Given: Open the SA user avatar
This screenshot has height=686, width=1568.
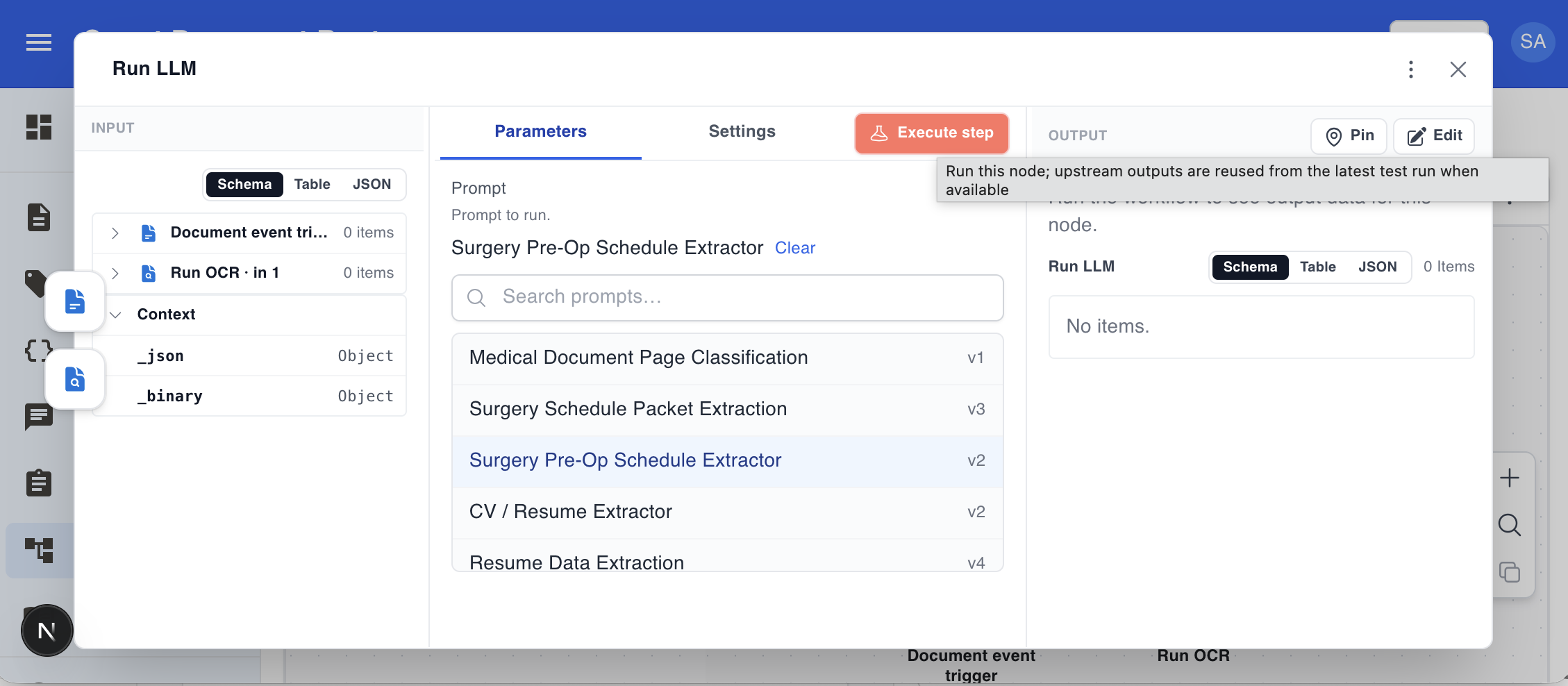Looking at the screenshot, I should tap(1533, 42).
